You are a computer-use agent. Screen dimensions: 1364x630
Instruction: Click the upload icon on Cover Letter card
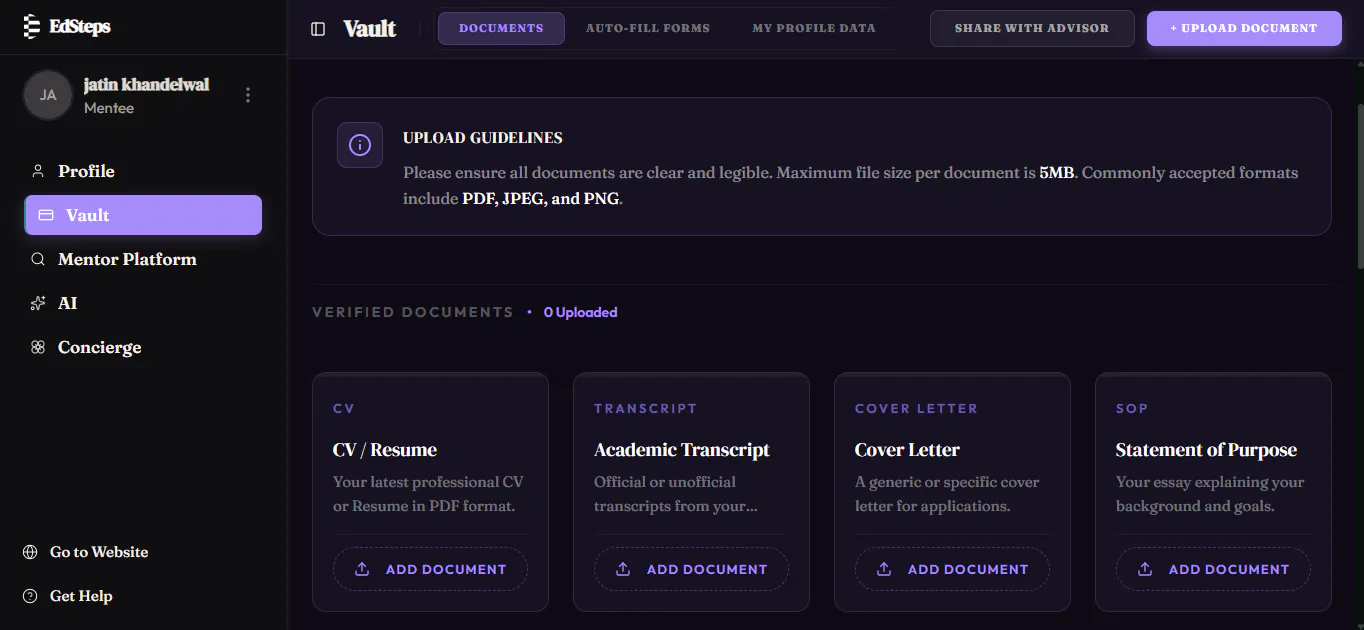coord(884,569)
